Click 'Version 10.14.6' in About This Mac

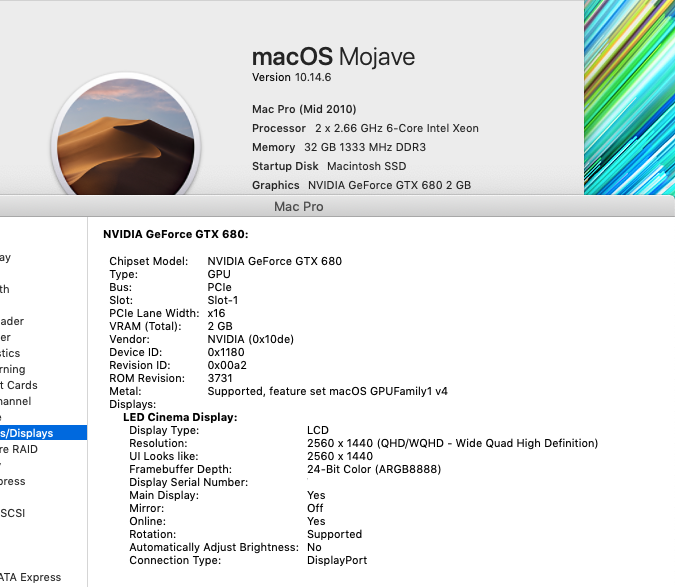click(x=291, y=77)
